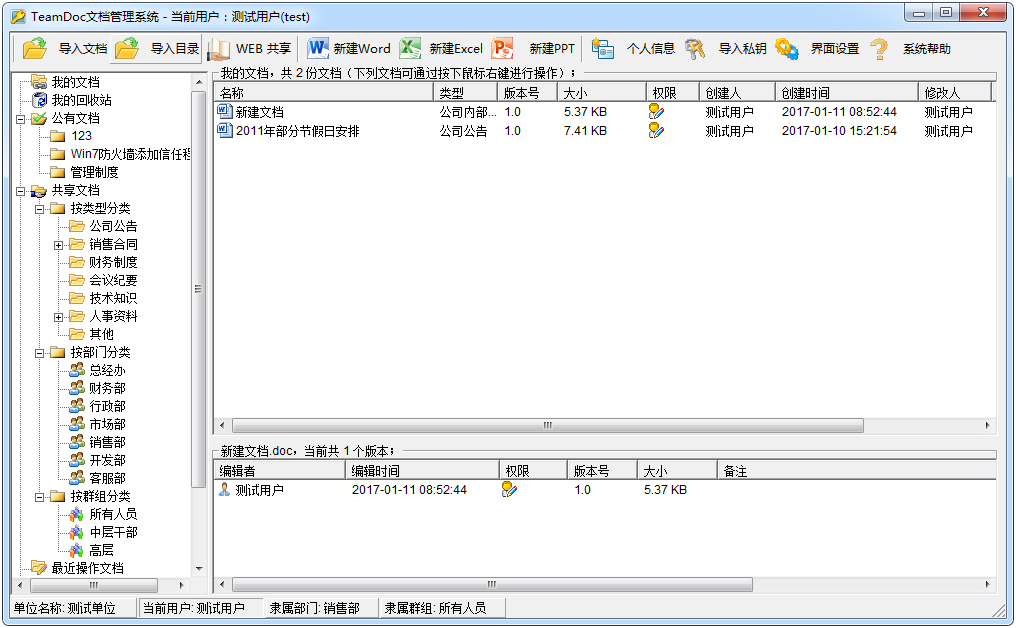The image size is (1016, 628).
Task: Click the 导入私钥 keys icon
Action: (695, 49)
